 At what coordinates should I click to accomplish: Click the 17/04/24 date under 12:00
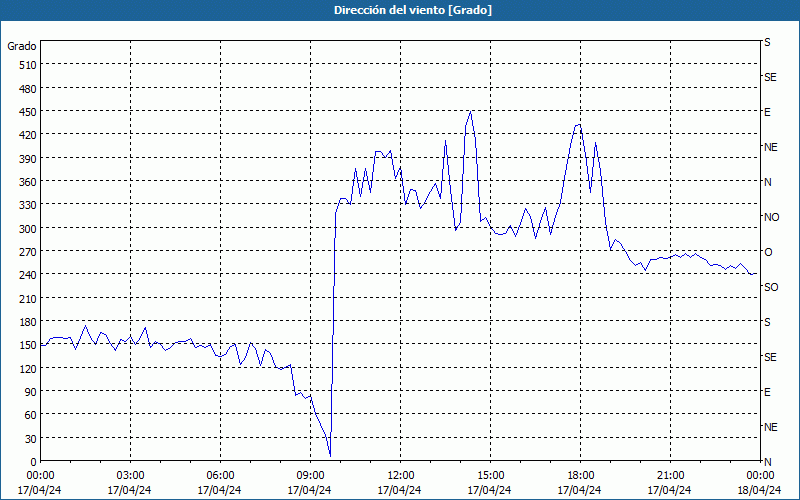[x=399, y=490]
